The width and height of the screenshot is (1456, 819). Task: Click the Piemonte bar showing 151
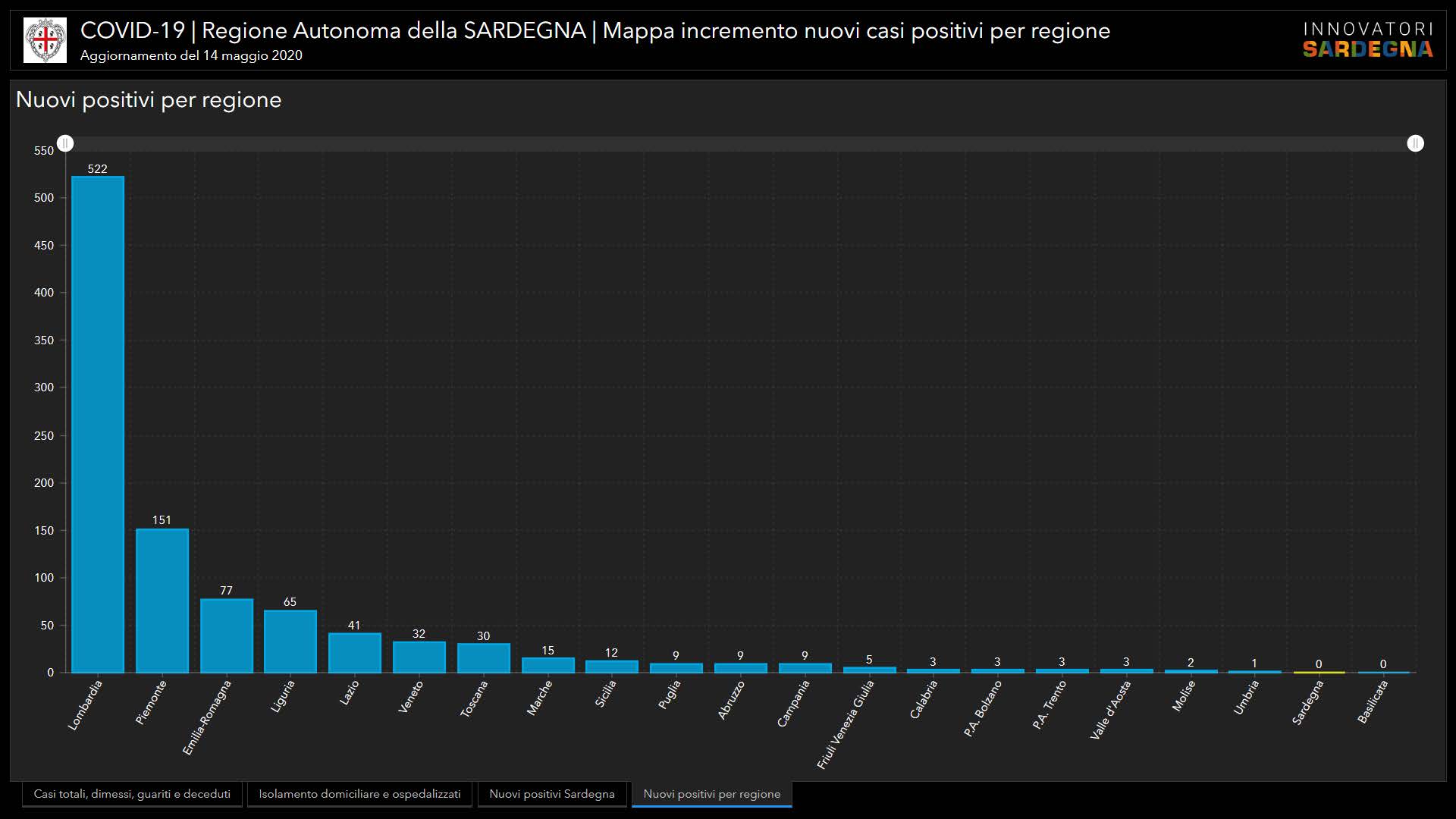(x=162, y=601)
